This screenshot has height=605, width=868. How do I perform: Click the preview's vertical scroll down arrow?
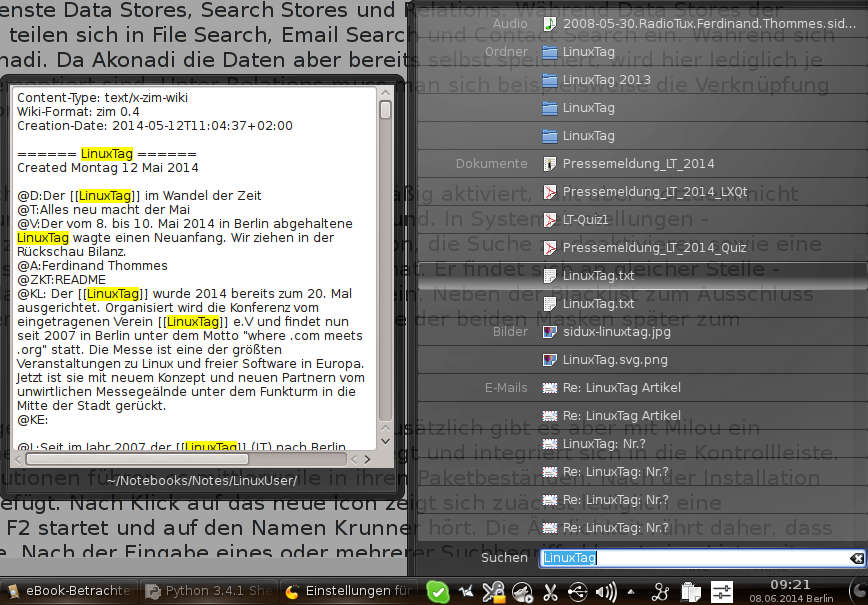pyautogui.click(x=385, y=442)
